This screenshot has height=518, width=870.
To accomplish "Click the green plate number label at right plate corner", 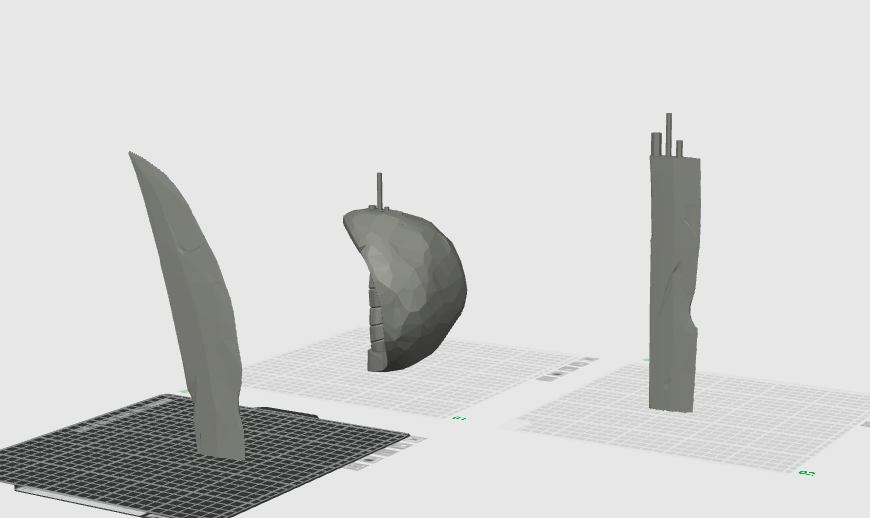I will click(x=807, y=473).
